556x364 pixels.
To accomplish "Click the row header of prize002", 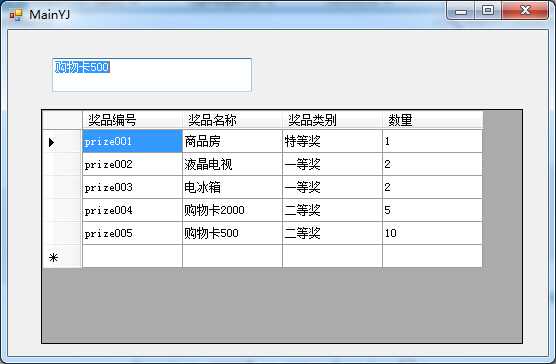I will point(62,164).
